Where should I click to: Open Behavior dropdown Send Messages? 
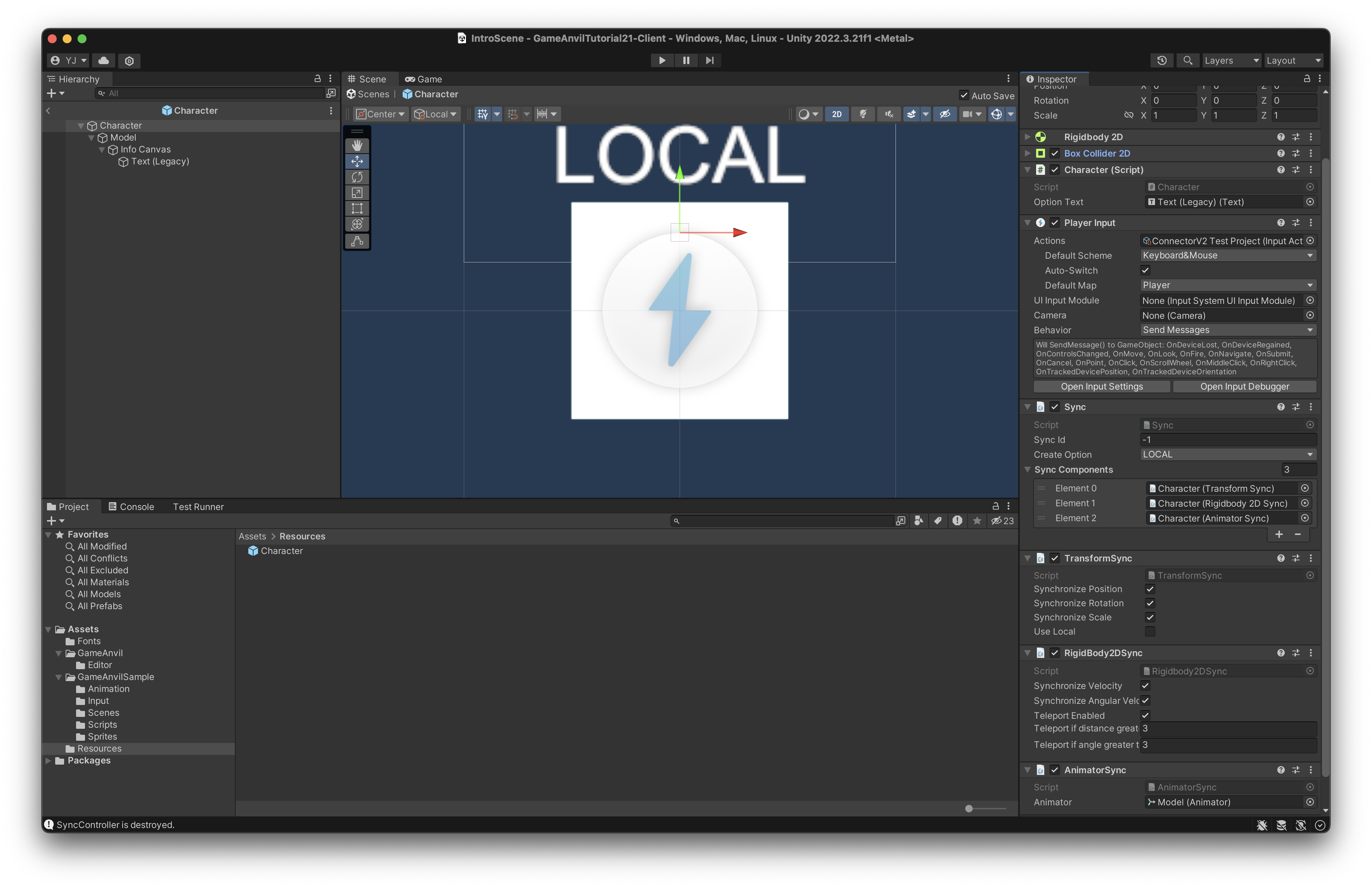click(1228, 330)
